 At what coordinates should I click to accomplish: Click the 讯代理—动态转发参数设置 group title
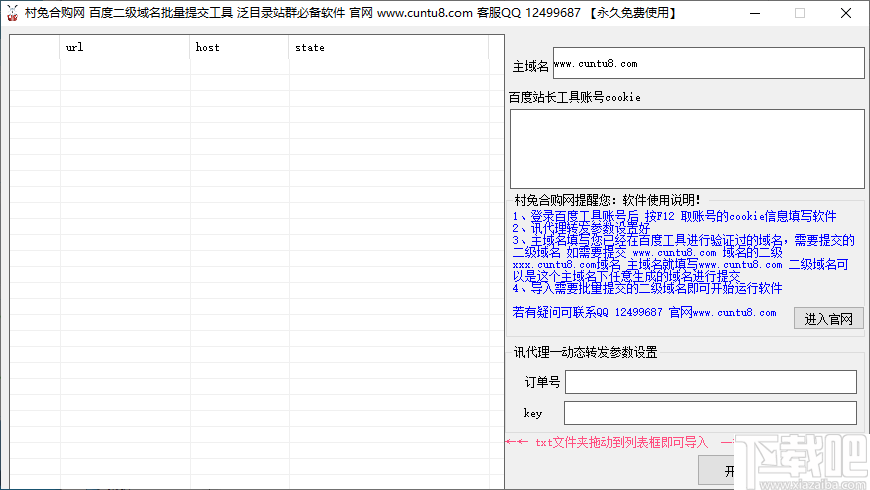point(585,352)
